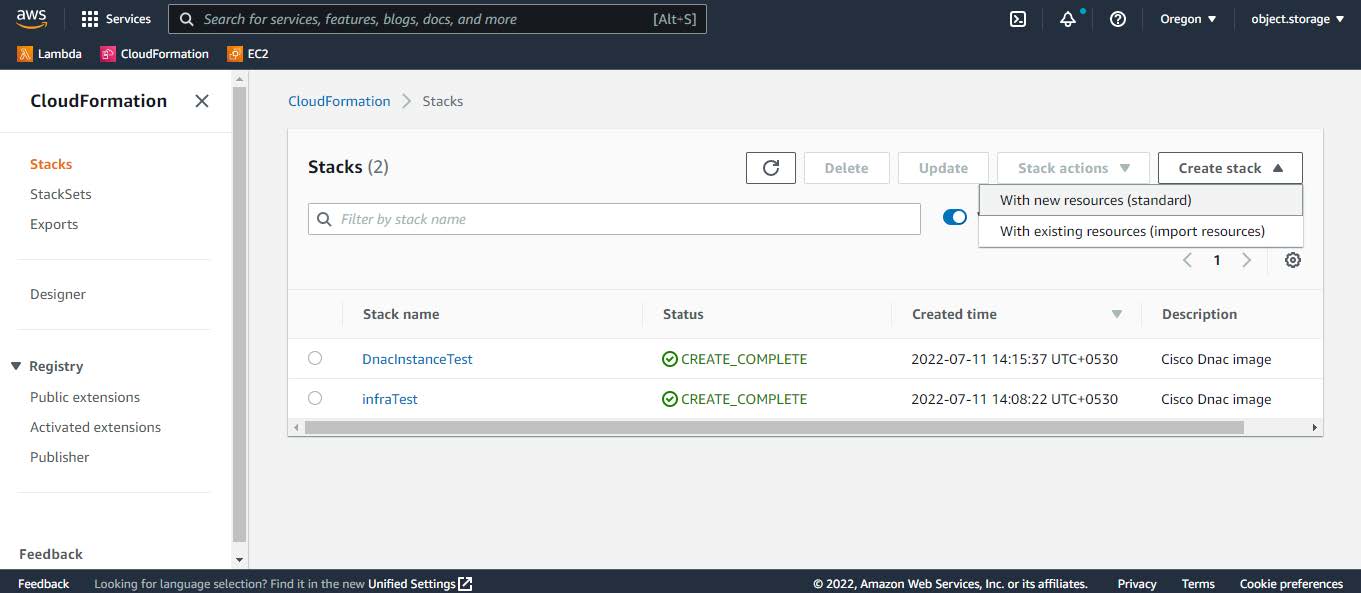The image size is (1361, 593).
Task: Open Public extensions
Action: (x=85, y=397)
